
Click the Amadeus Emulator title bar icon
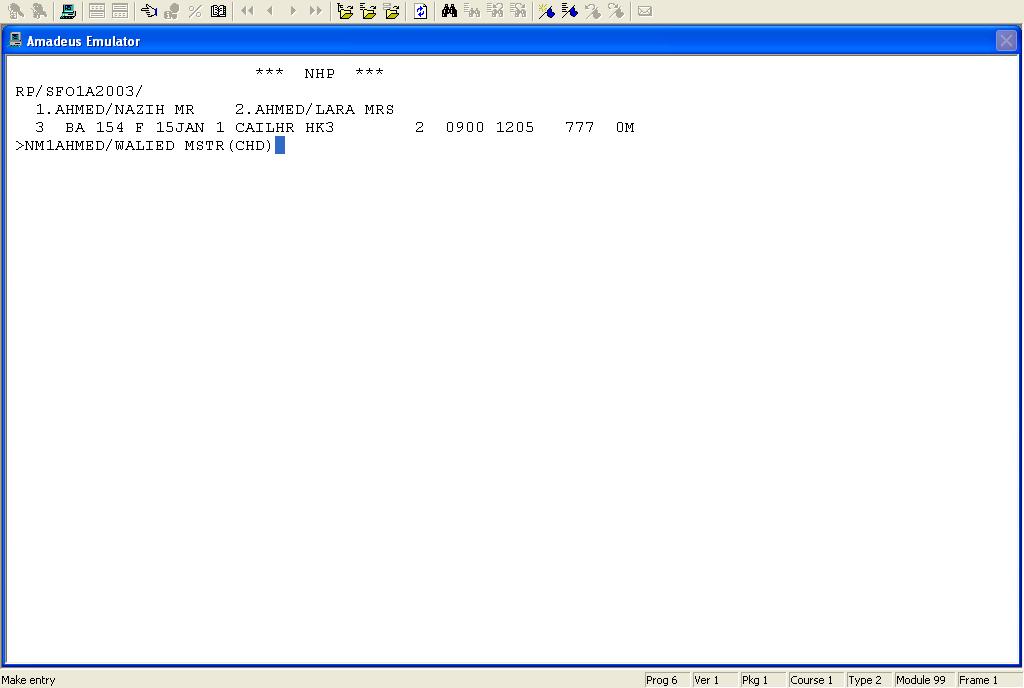tap(15, 40)
